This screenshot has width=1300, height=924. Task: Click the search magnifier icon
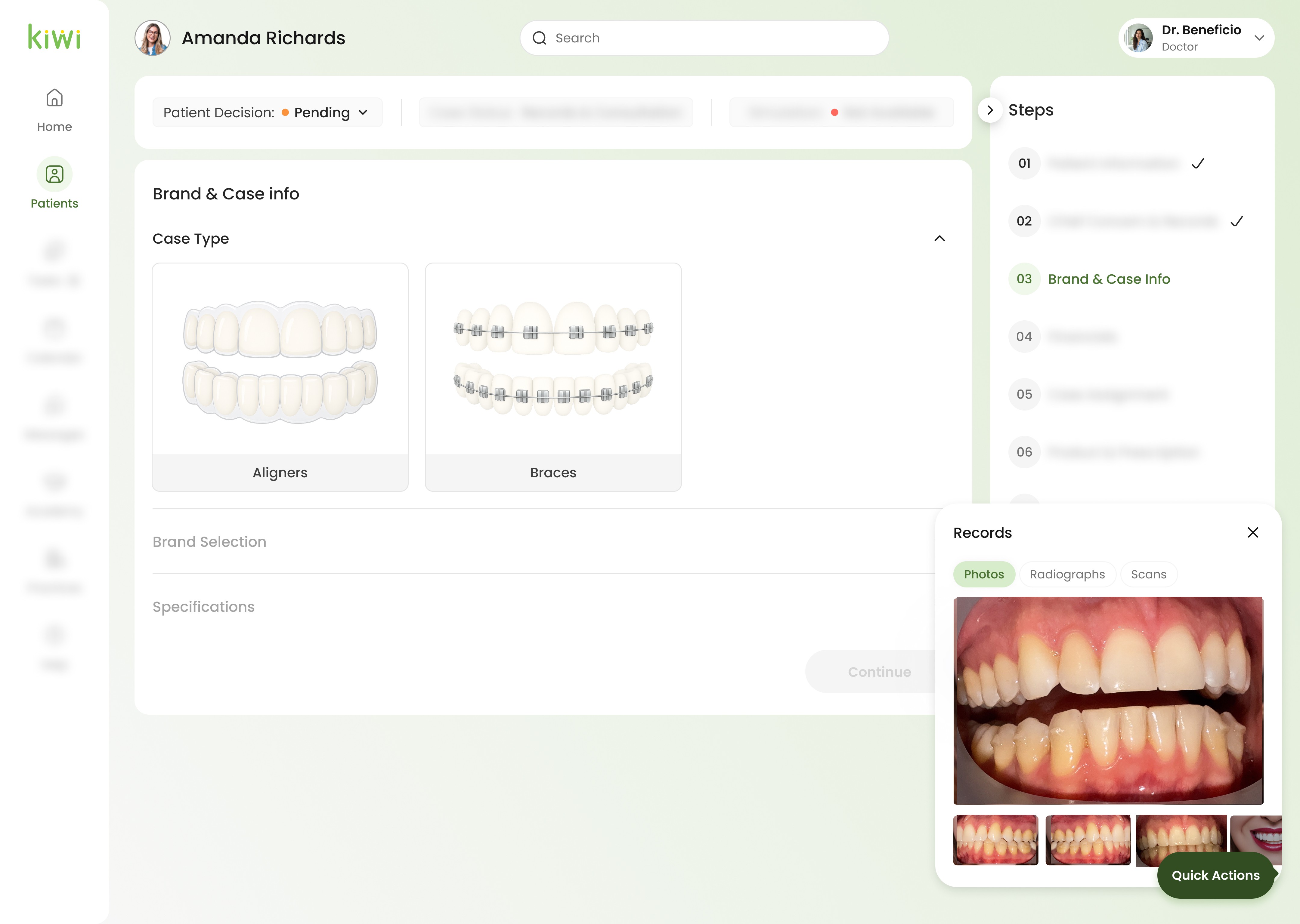pos(539,38)
